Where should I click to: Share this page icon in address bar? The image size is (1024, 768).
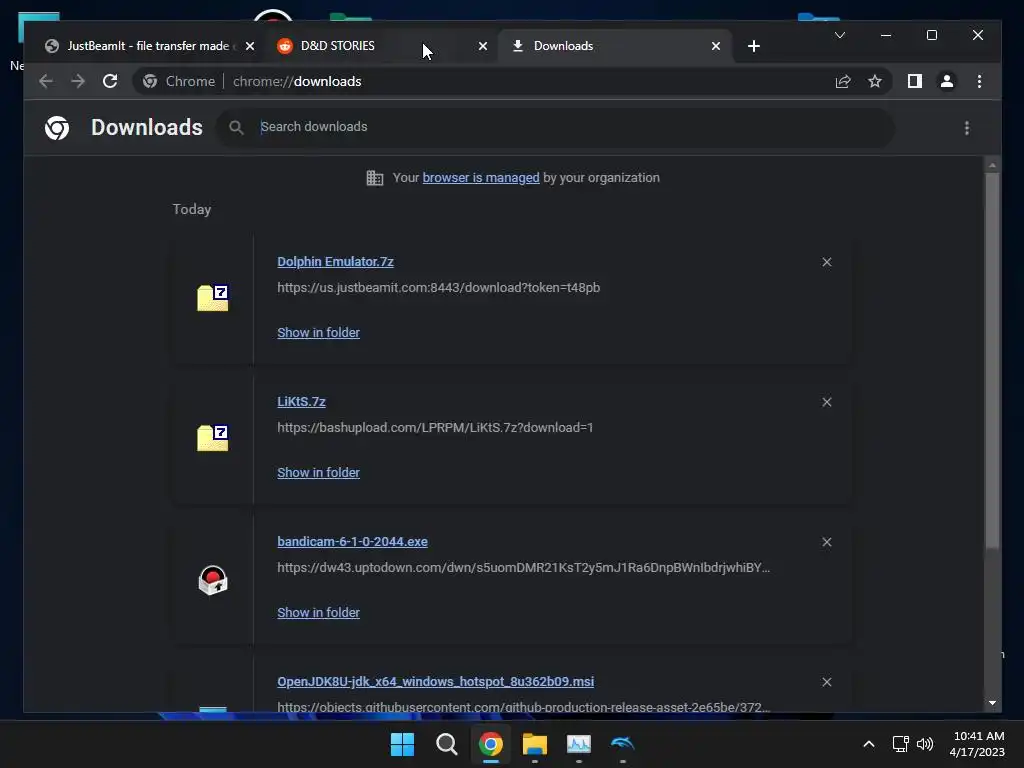(x=842, y=81)
